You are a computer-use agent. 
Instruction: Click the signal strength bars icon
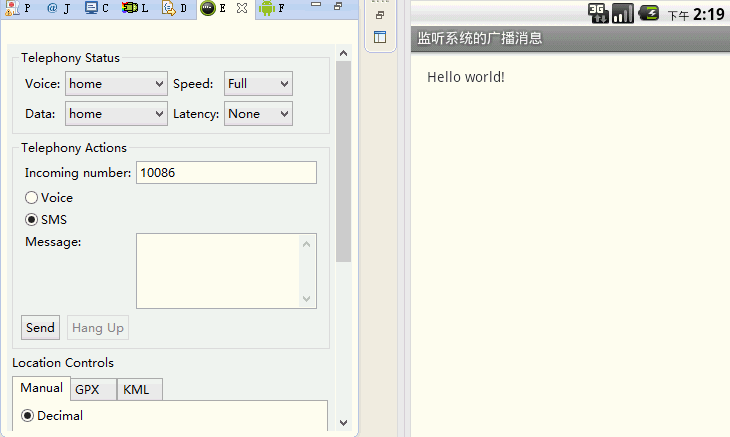pyautogui.click(x=623, y=13)
